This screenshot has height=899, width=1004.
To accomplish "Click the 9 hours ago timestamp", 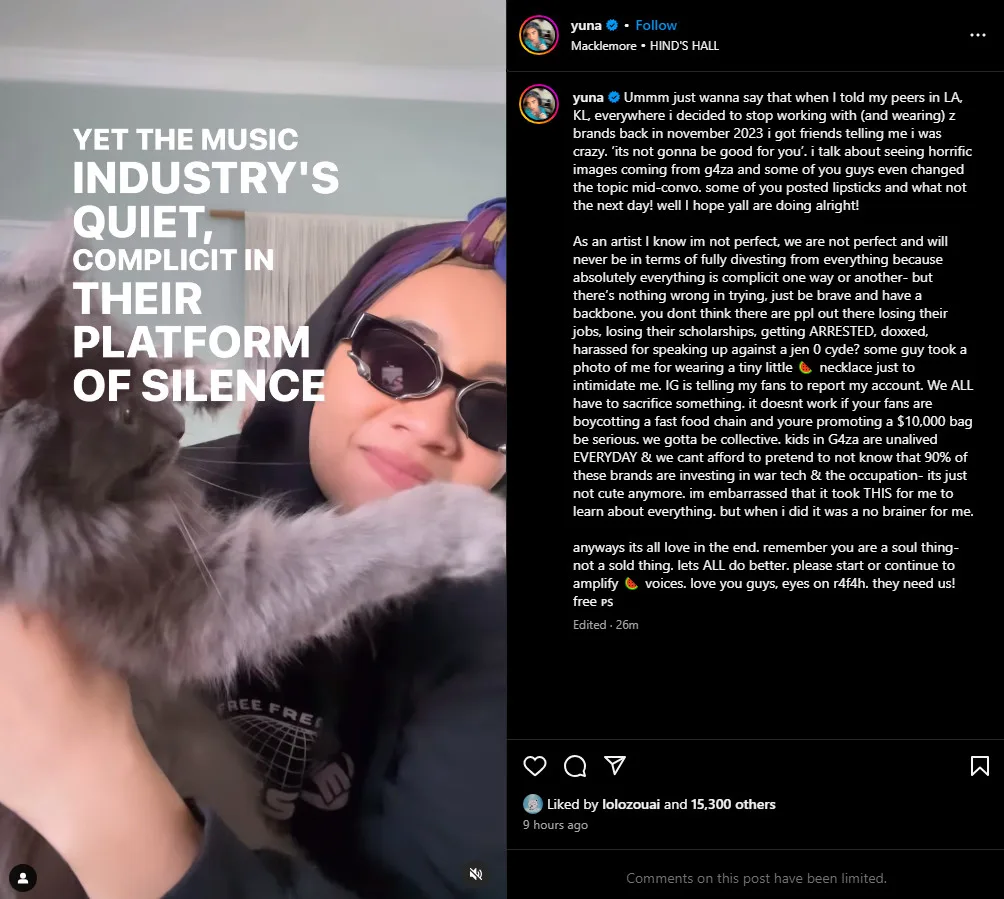I will (x=555, y=825).
